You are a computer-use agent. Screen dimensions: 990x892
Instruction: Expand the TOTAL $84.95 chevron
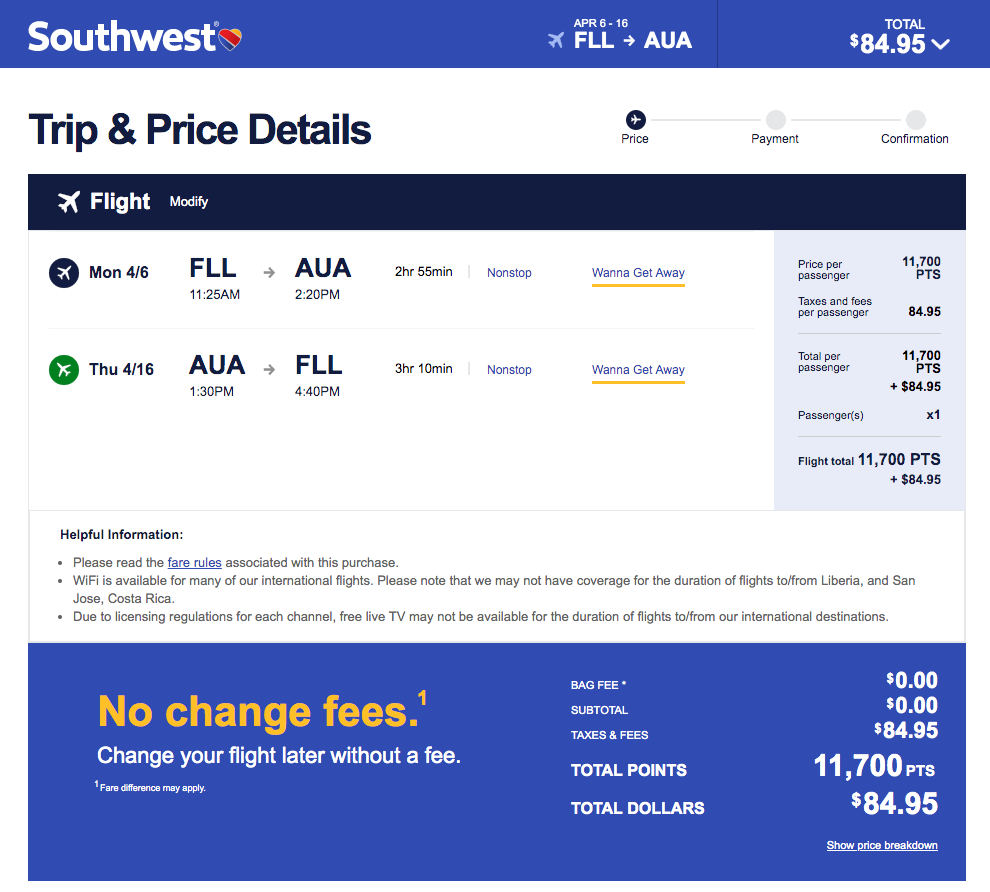941,44
